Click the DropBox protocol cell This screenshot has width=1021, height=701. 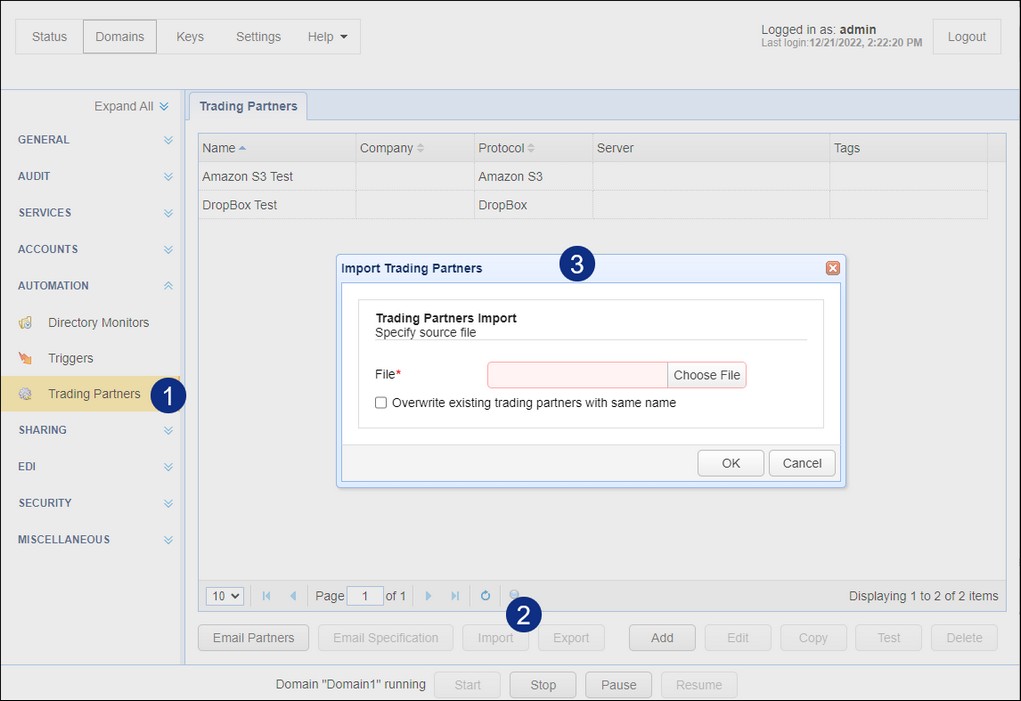(533, 205)
